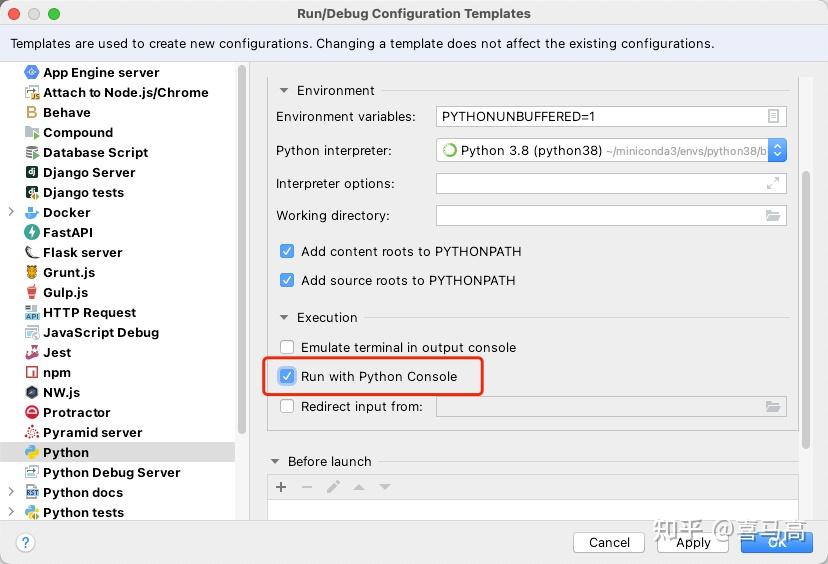The image size is (828, 564).
Task: Open the help question mark button
Action: coord(26,542)
